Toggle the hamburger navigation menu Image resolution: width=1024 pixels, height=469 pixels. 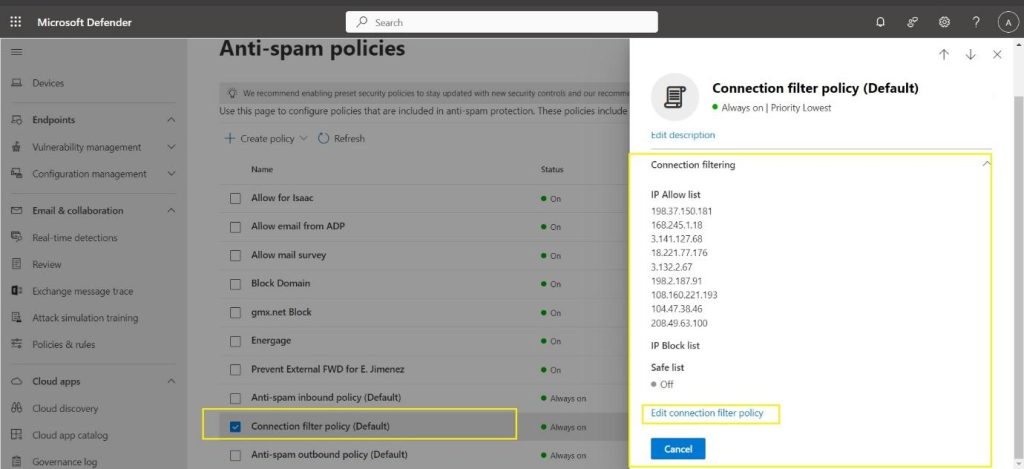tap(16, 50)
